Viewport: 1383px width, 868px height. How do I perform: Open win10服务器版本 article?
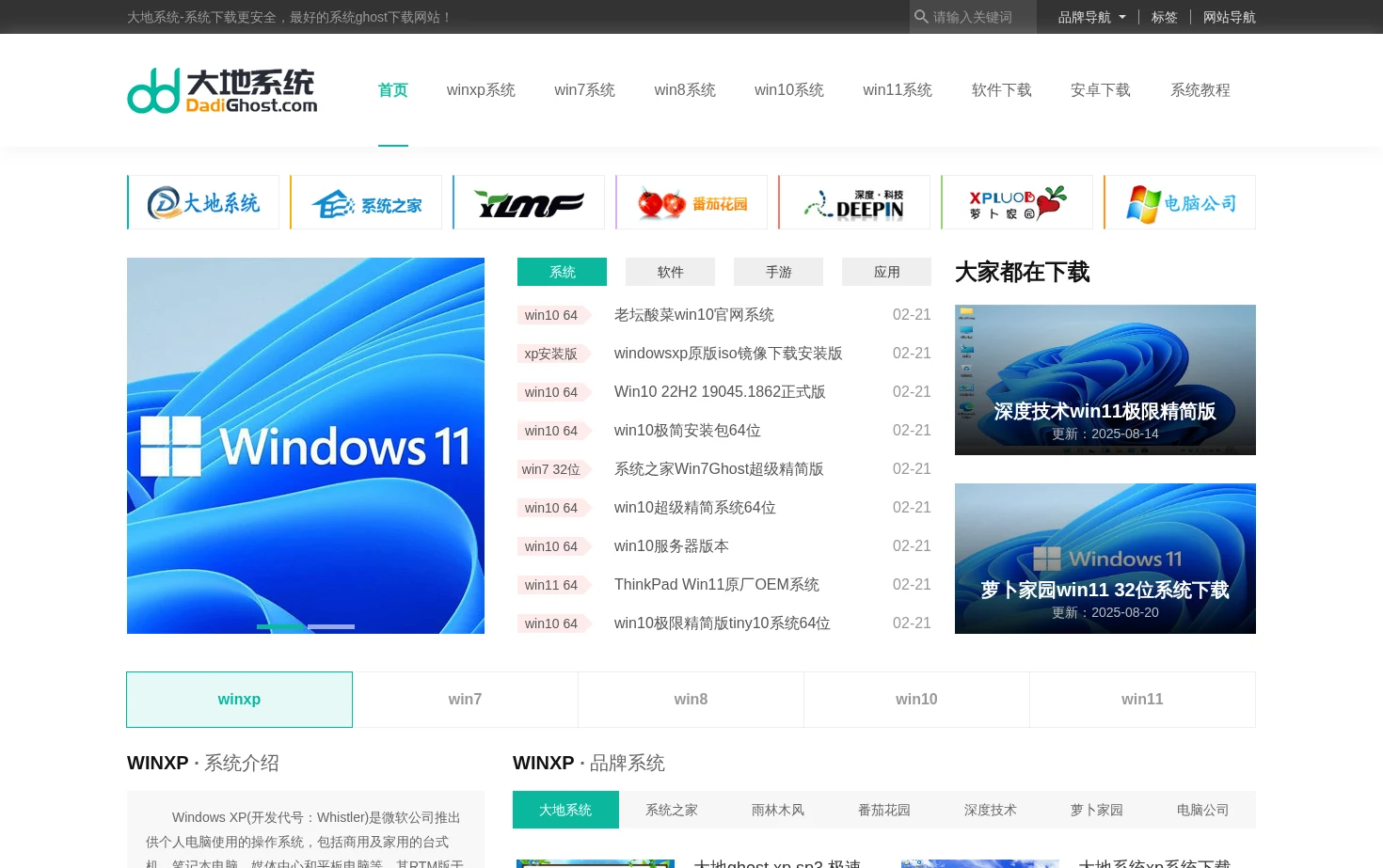pos(672,546)
